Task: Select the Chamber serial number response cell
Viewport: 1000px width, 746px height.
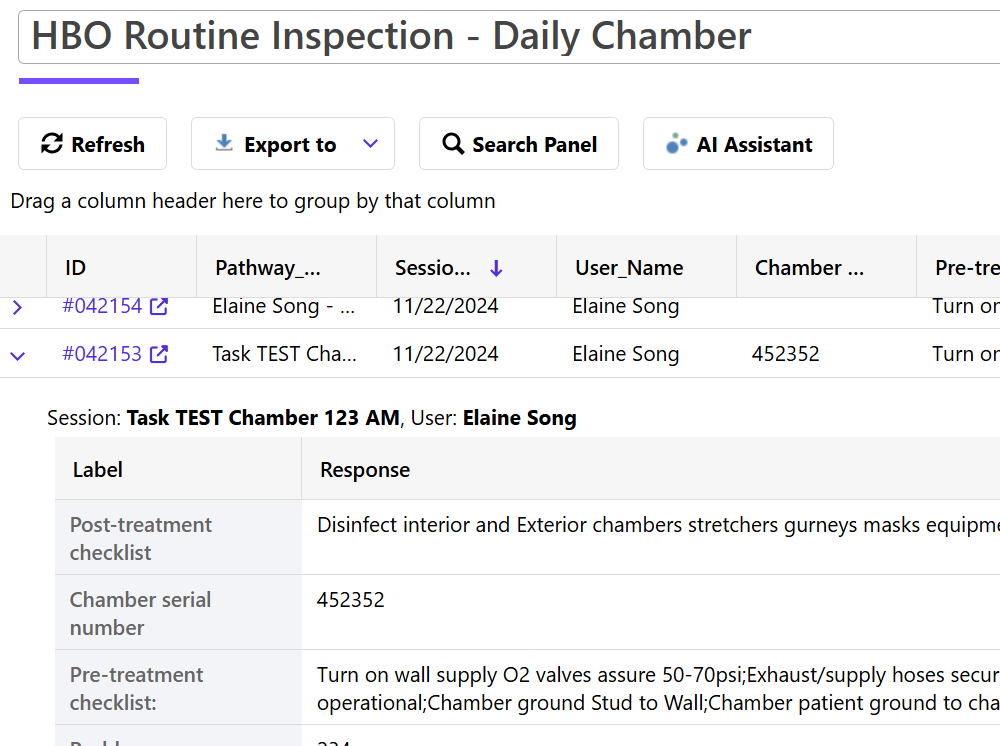Action: point(350,599)
